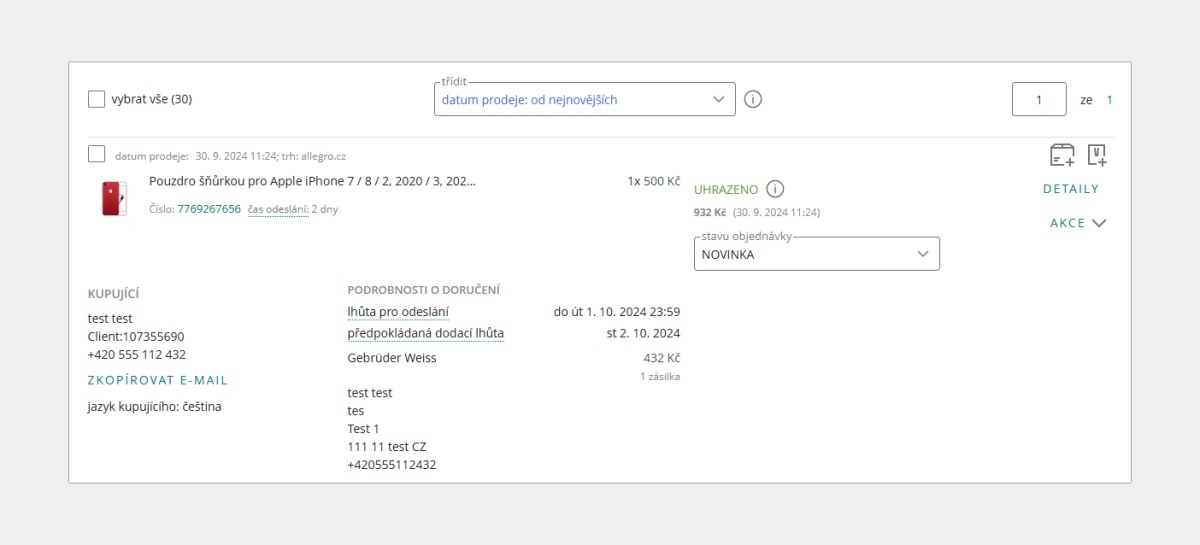
Task: Expand the 'stavu objednávky' NOVINKA dropdown
Action: click(x=816, y=254)
